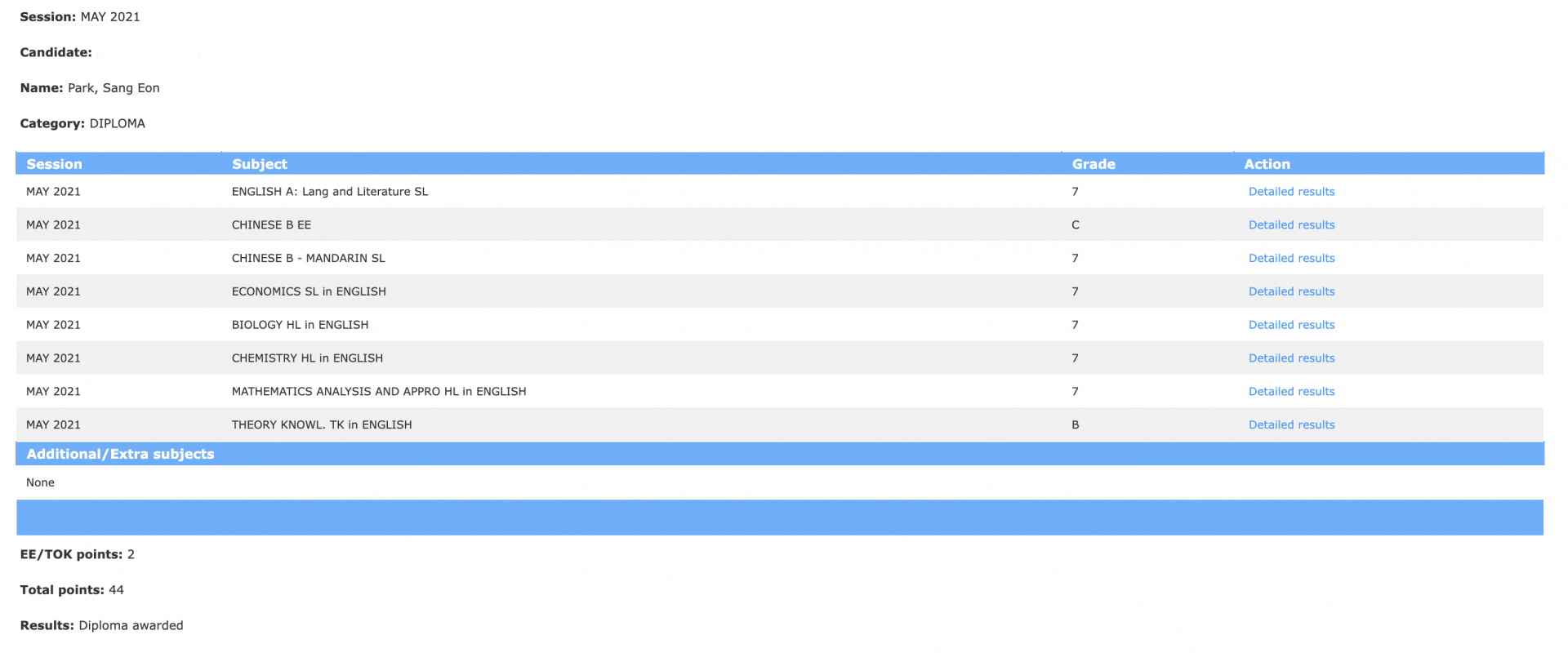Viewport: 1568px width, 653px height.
Task: Open Detailed results for Chinese B EE
Action: (1291, 225)
